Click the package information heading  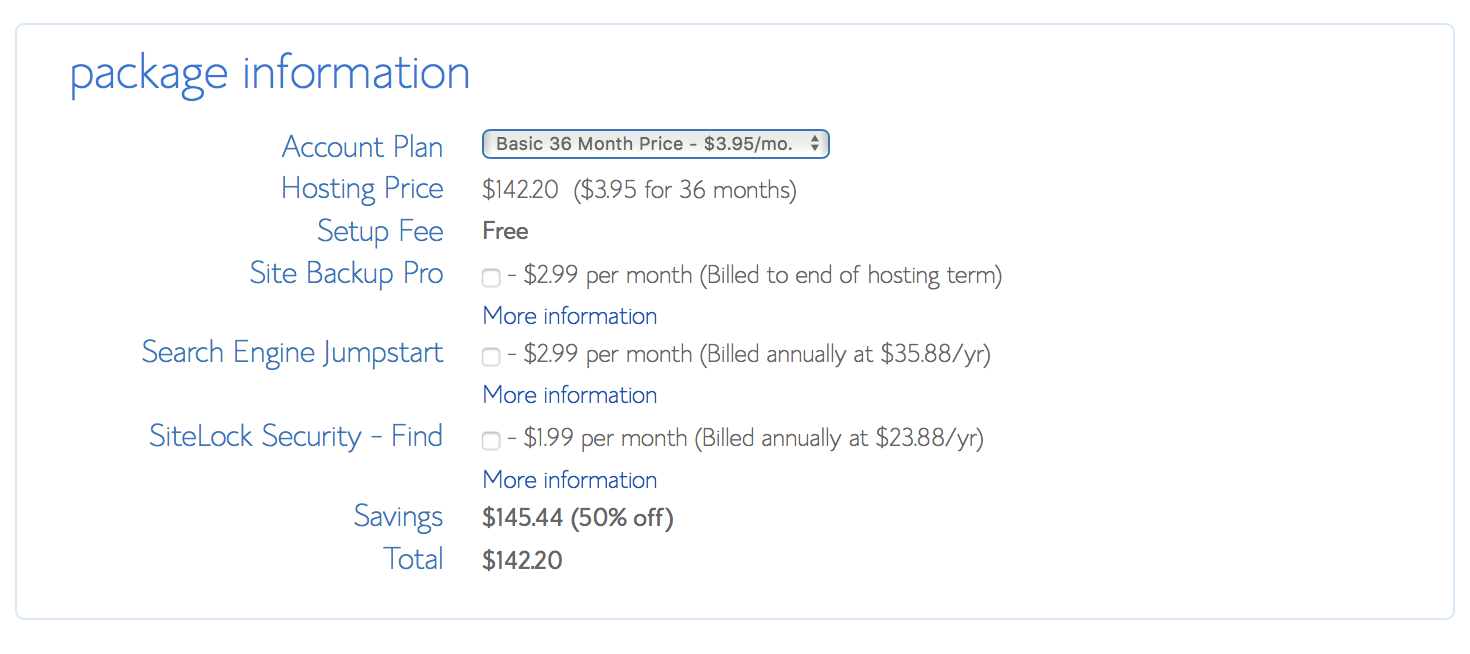click(270, 75)
